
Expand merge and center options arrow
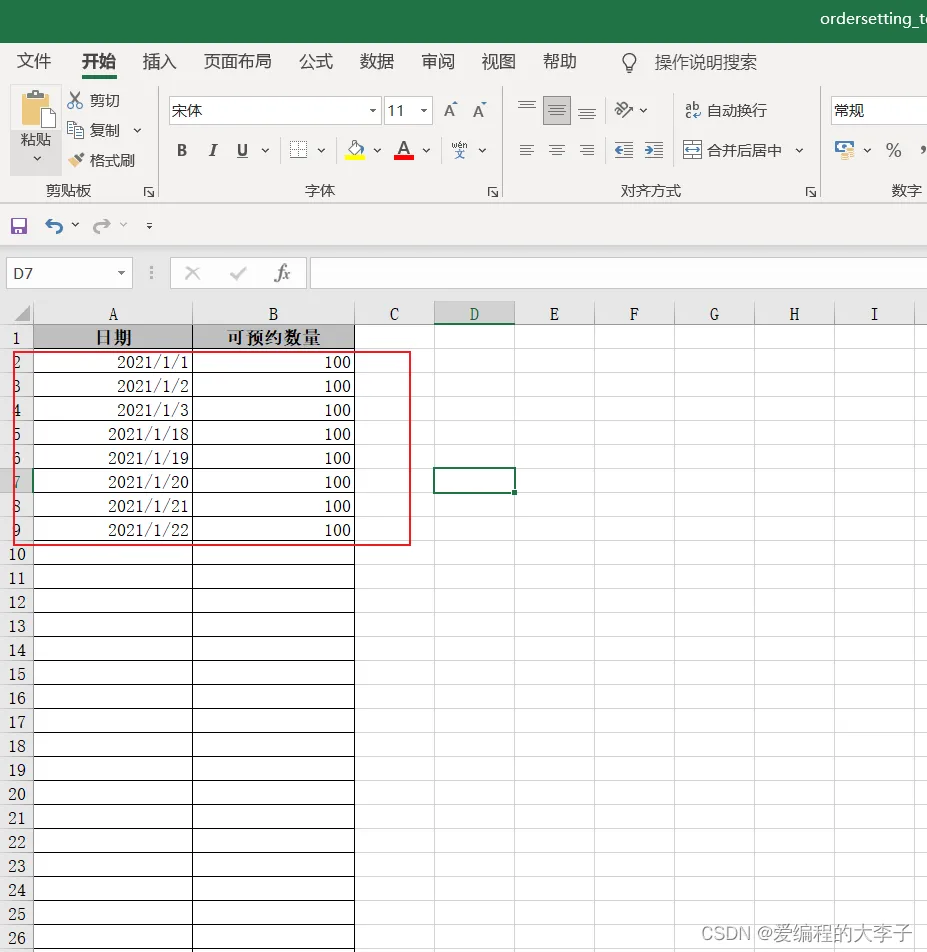[x=800, y=150]
